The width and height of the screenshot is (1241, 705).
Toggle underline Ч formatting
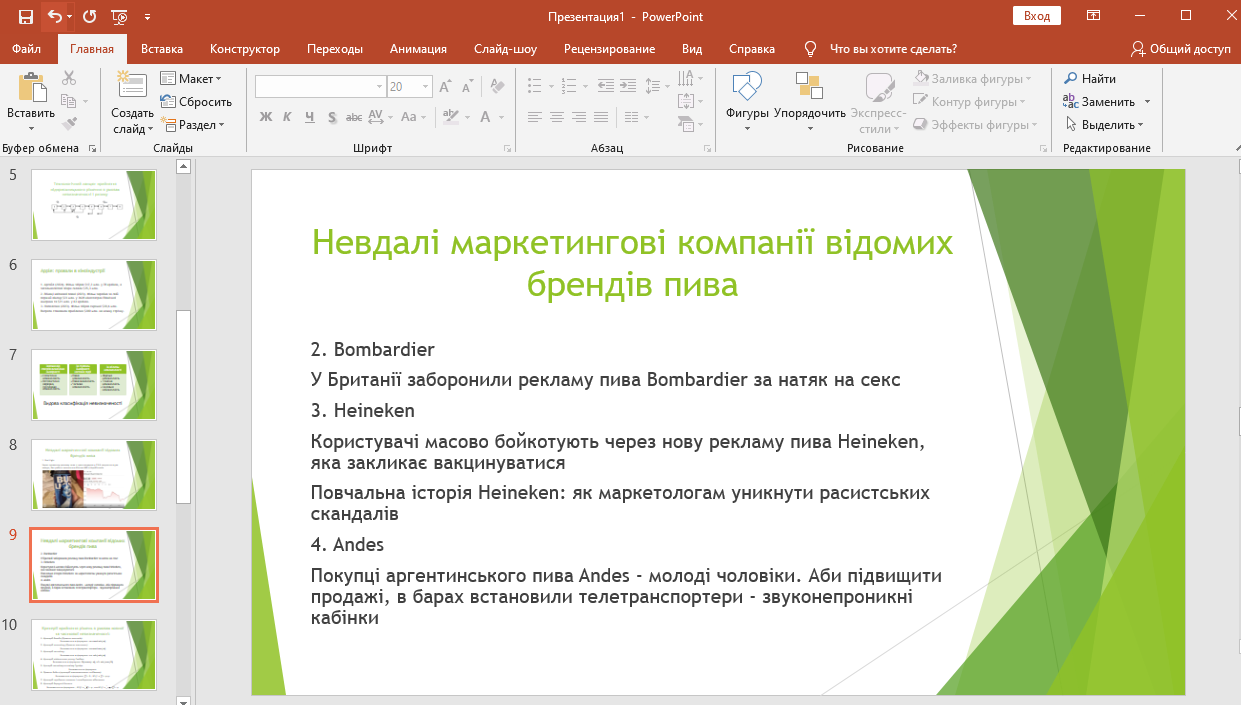pyautogui.click(x=310, y=117)
